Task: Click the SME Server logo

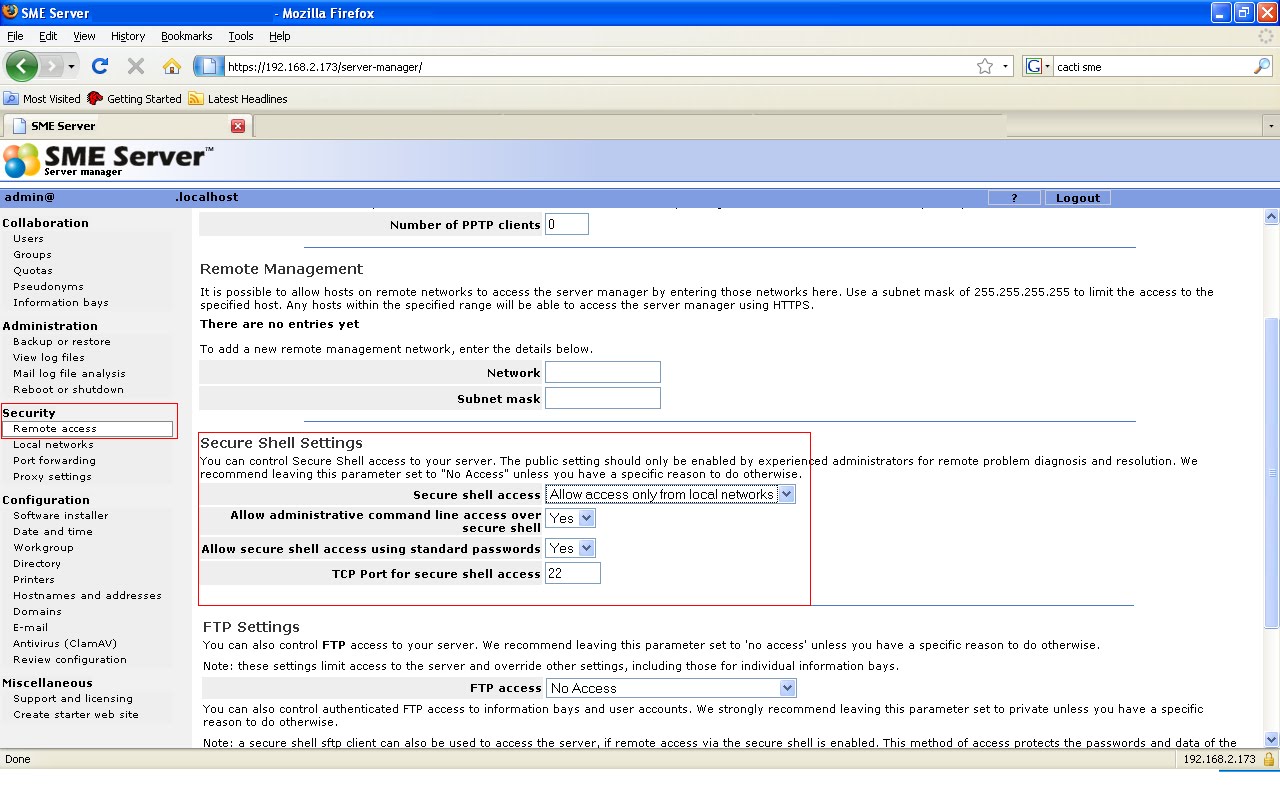Action: pyautogui.click(x=108, y=161)
